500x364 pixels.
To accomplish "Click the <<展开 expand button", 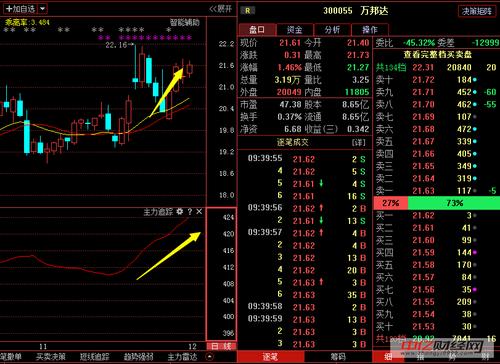I will pos(221,9).
